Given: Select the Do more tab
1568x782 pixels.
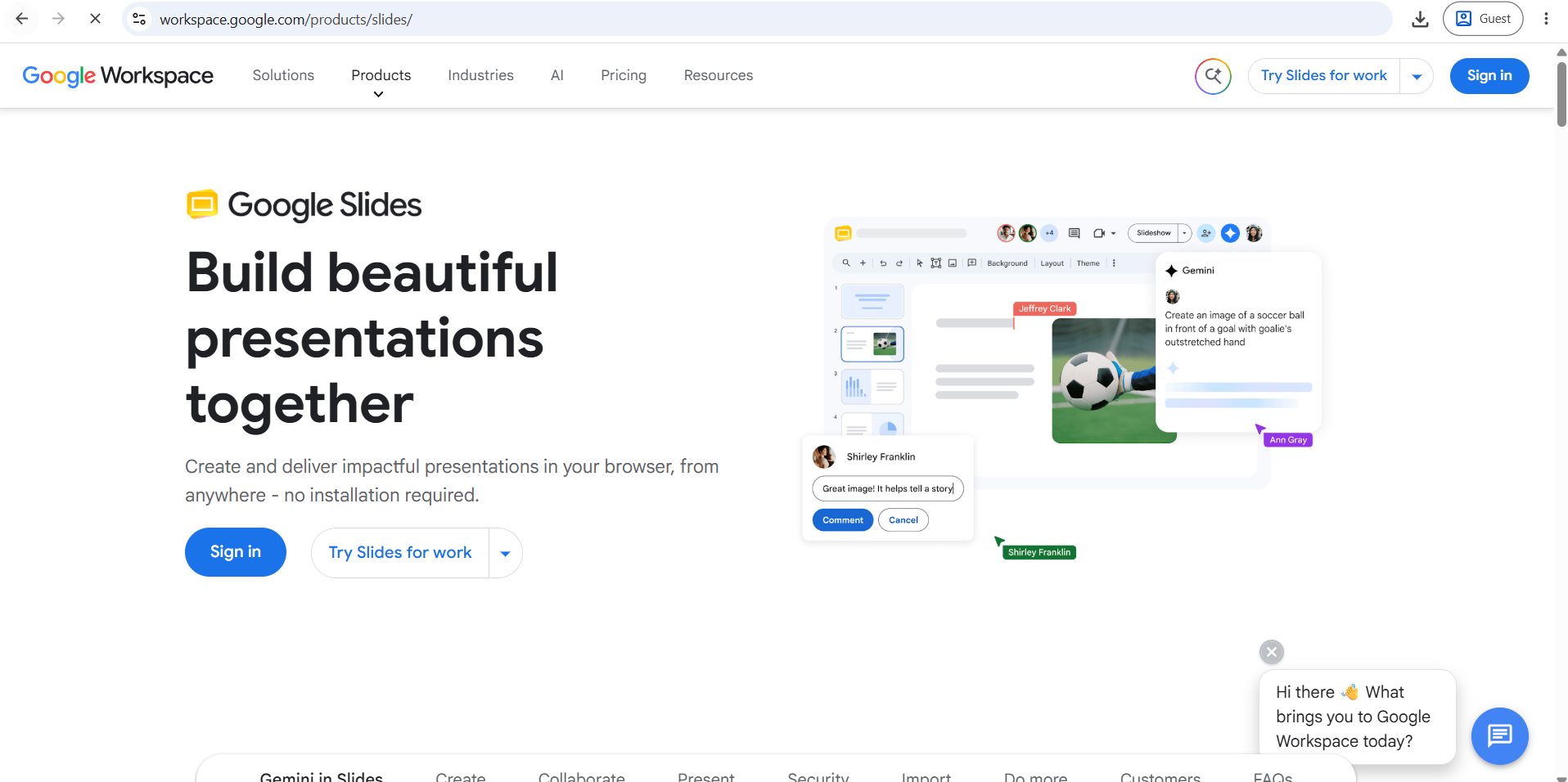Looking at the screenshot, I should coord(1035,776).
